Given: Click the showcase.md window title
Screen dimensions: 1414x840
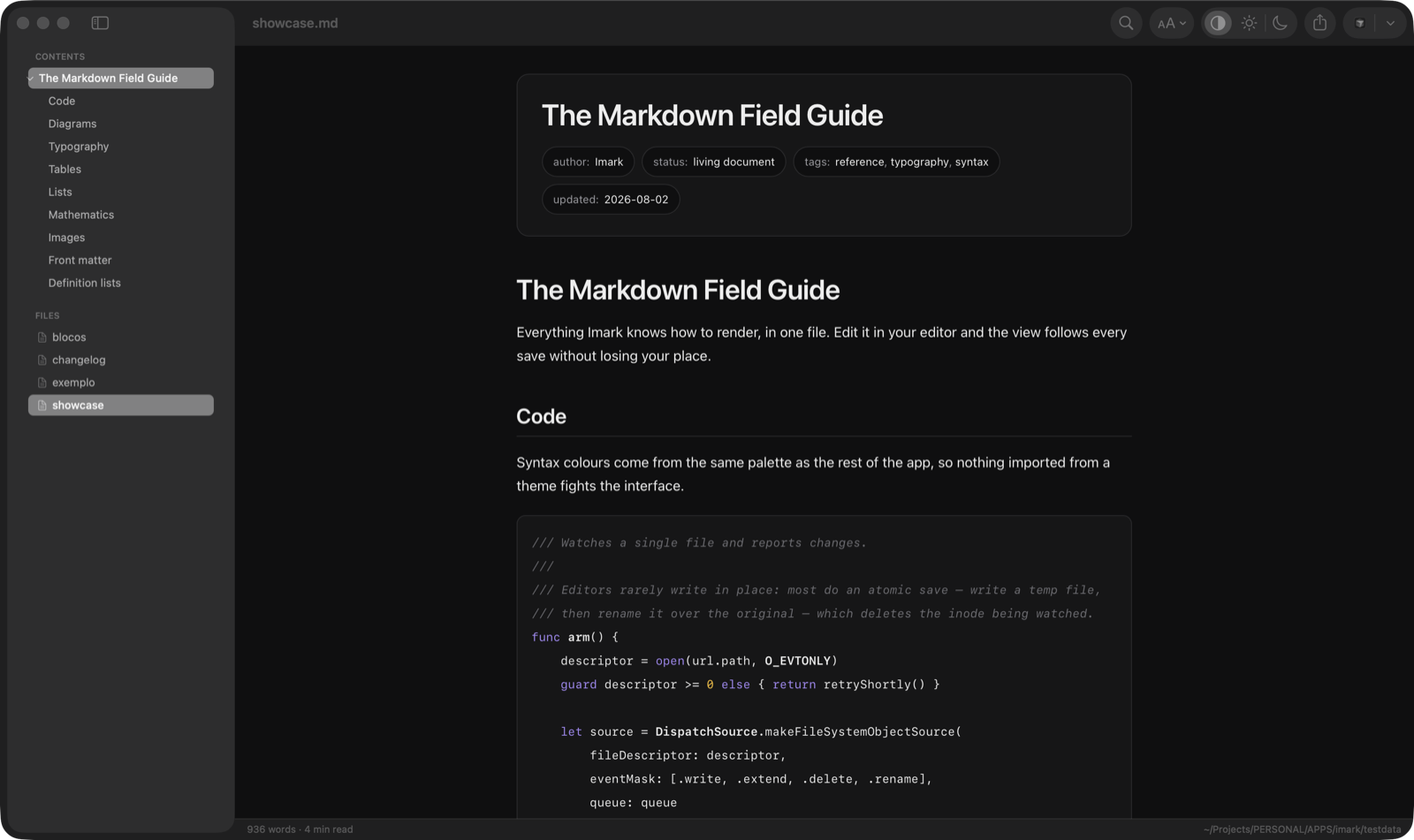Looking at the screenshot, I should coord(295,23).
